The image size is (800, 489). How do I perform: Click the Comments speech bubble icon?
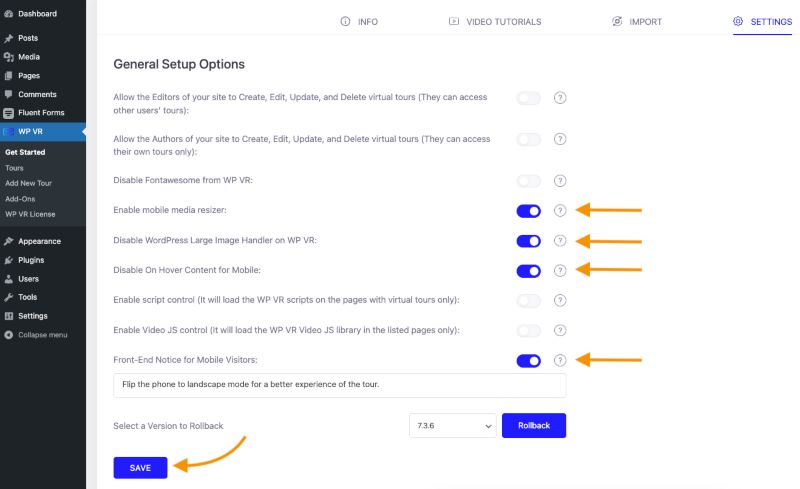click(9, 94)
